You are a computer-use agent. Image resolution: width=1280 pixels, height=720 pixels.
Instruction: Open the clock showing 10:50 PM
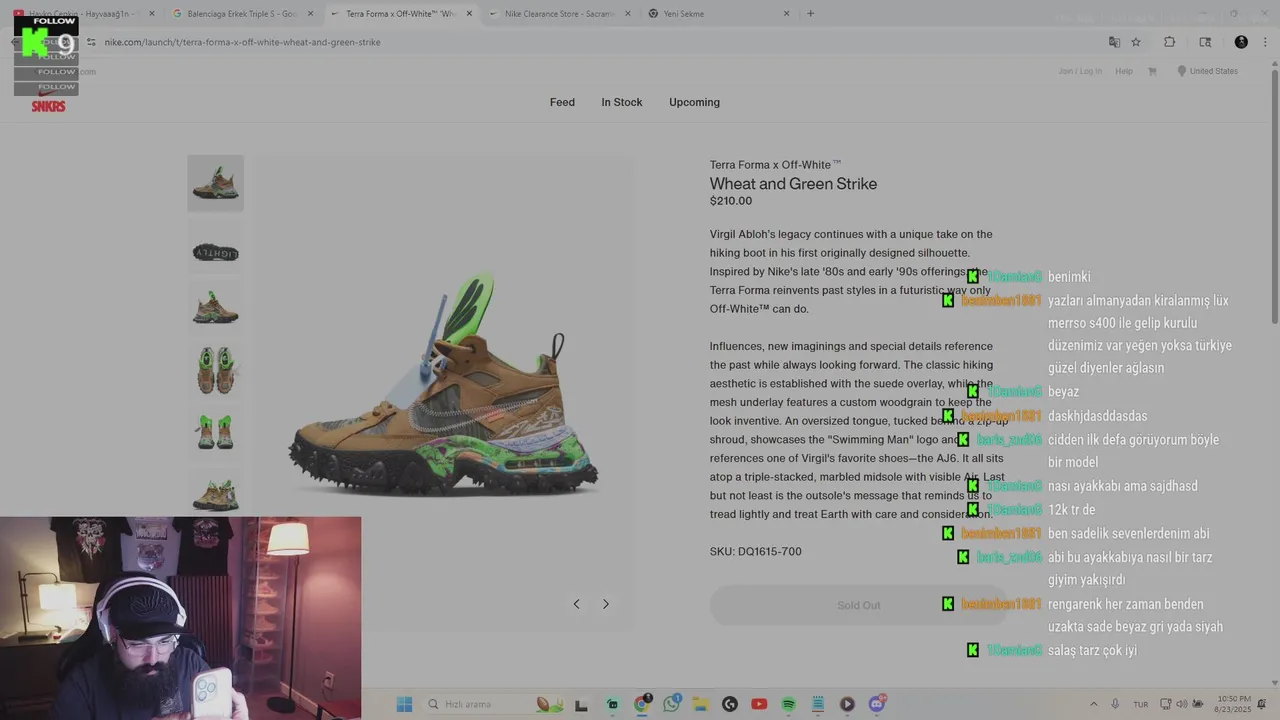click(x=1234, y=704)
